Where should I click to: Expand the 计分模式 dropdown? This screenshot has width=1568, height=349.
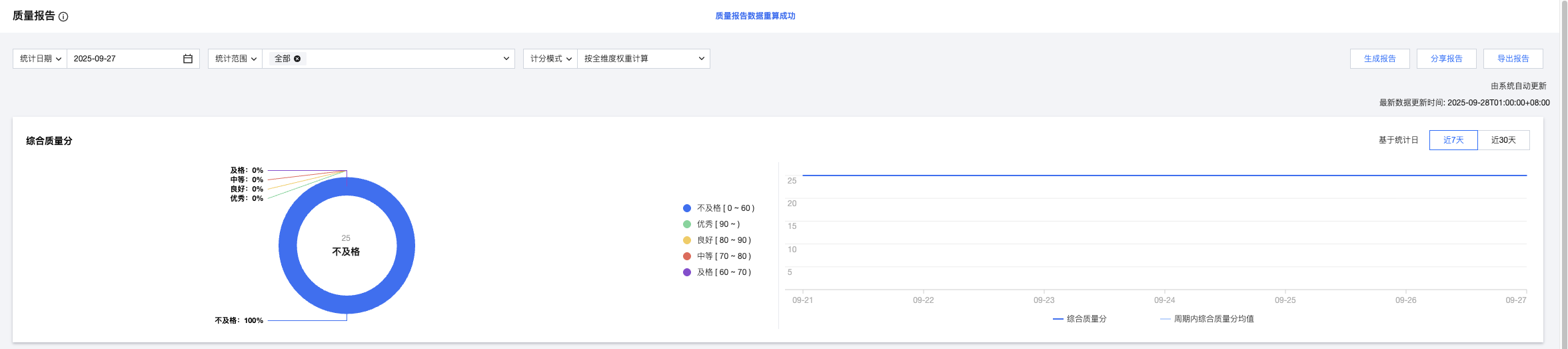(x=550, y=59)
